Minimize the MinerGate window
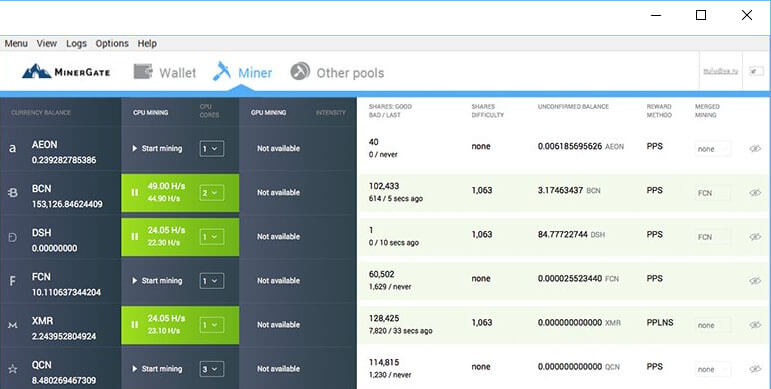Screen dimensions: 771x389 click(x=656, y=15)
